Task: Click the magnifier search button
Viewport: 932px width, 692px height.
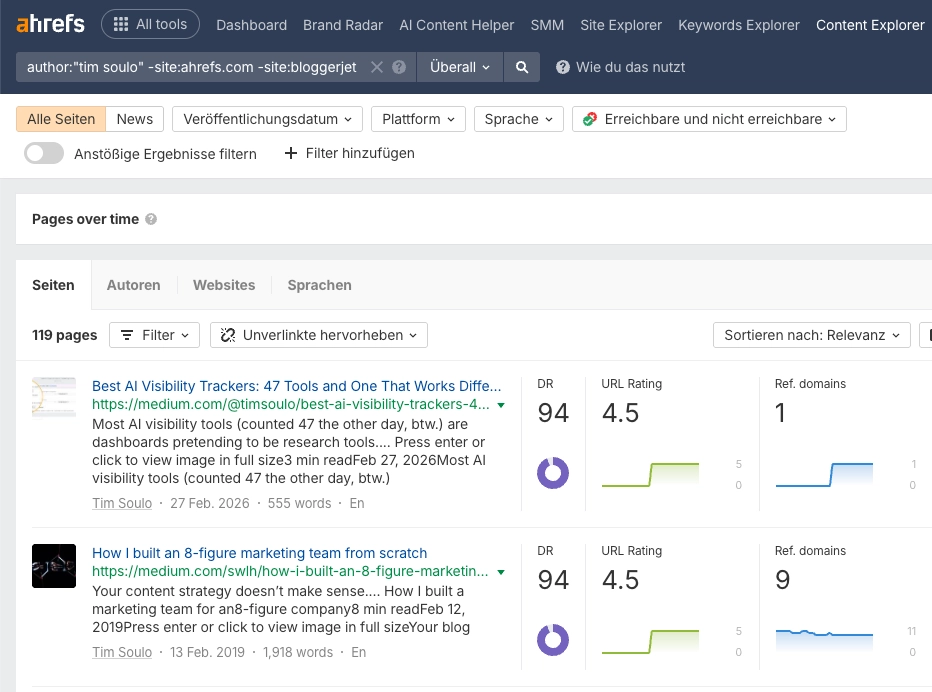Action: coord(522,67)
